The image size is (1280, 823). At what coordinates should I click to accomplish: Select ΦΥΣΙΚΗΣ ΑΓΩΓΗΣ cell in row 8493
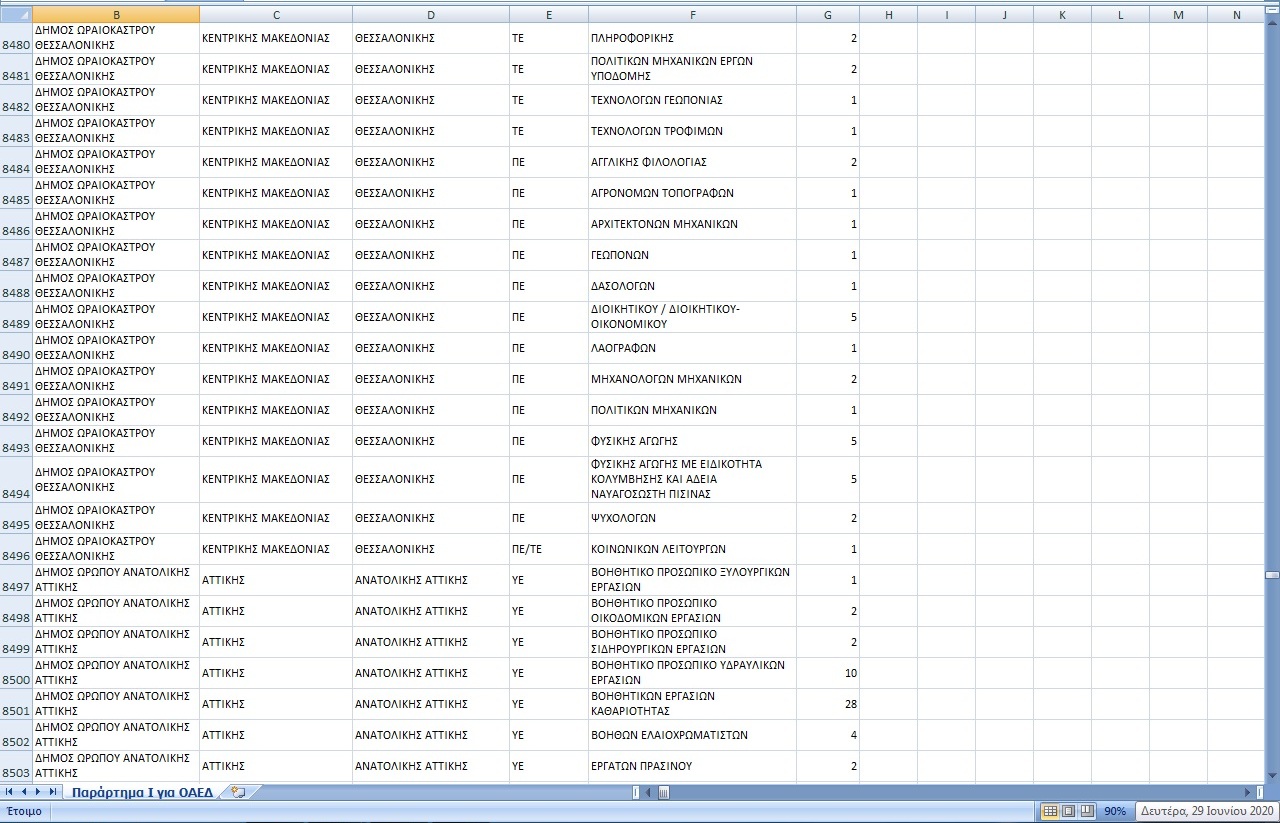(693, 441)
